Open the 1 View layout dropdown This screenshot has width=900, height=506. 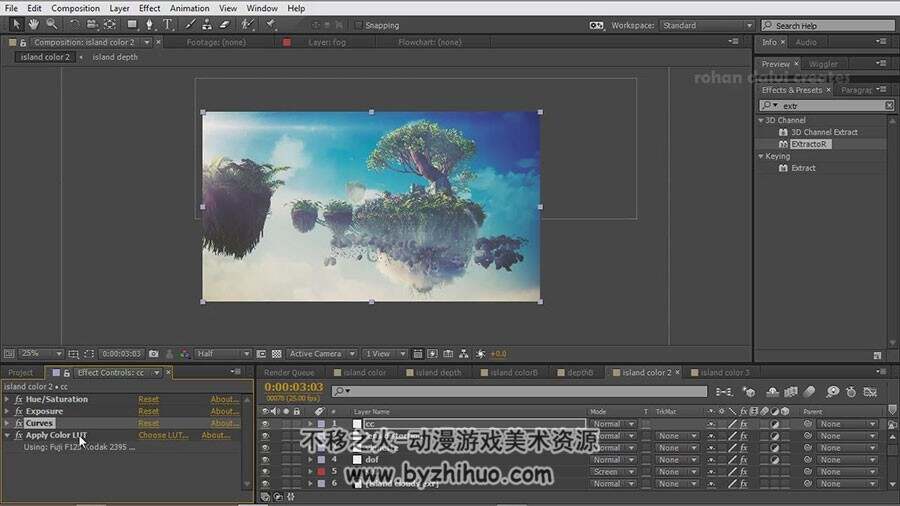[385, 354]
